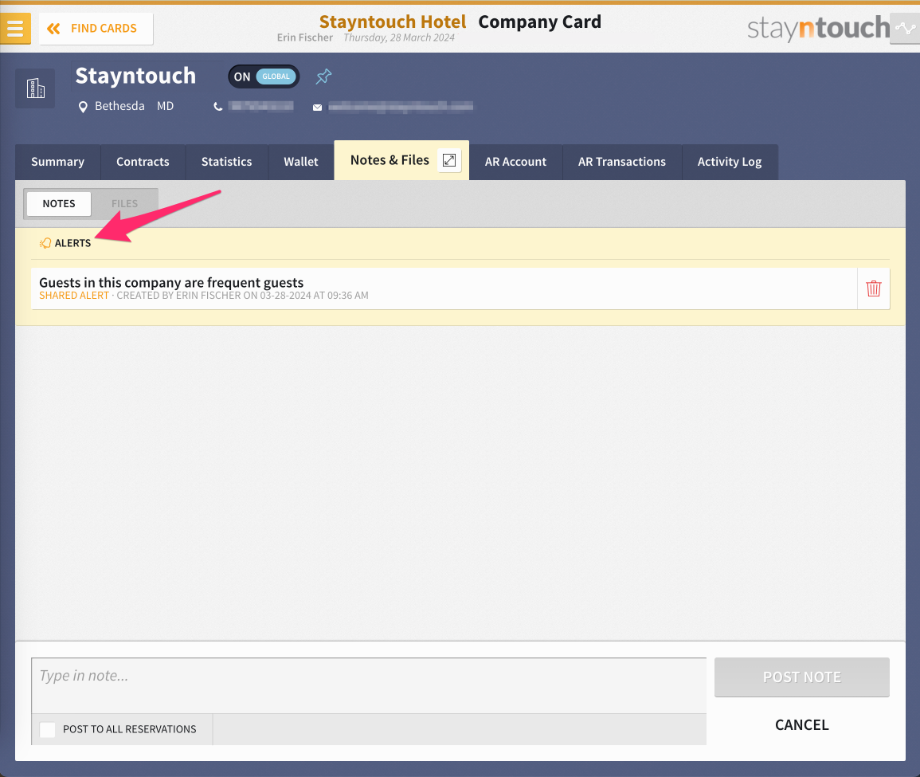Click the phone icon
The height and width of the screenshot is (777, 920).
point(218,107)
